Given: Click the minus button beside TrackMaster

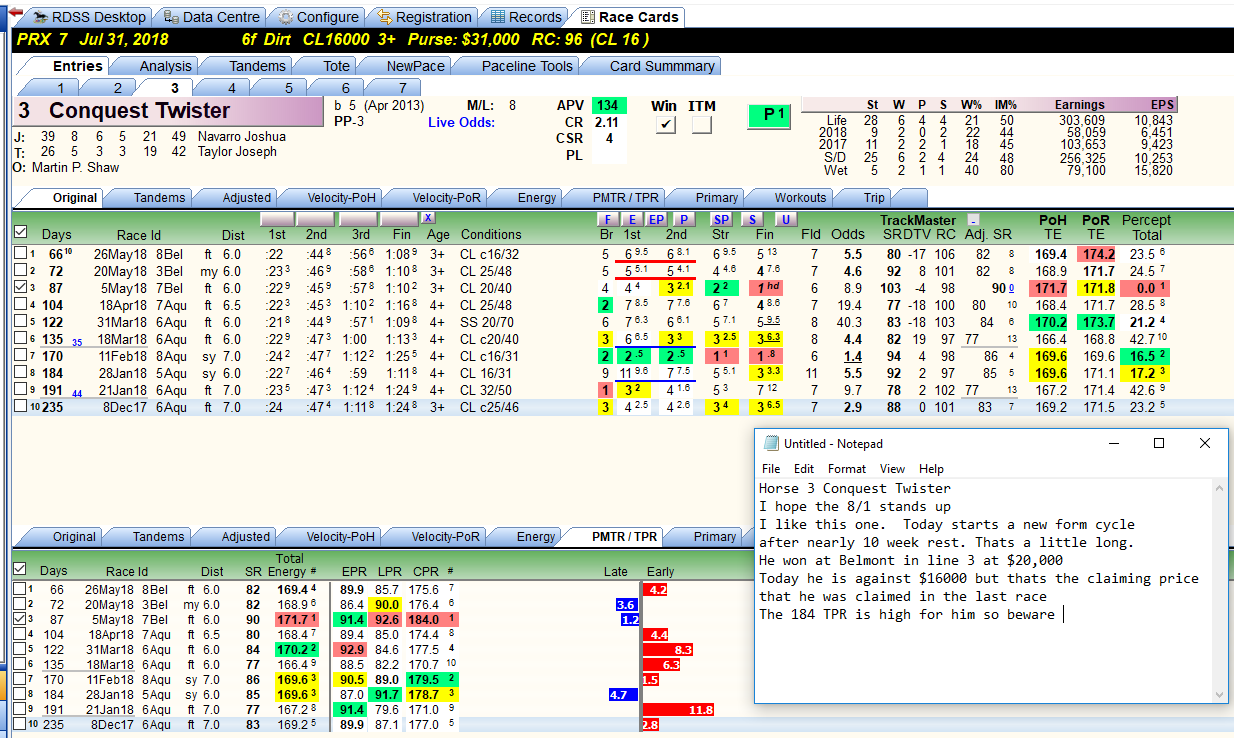Looking at the screenshot, I should [x=973, y=219].
